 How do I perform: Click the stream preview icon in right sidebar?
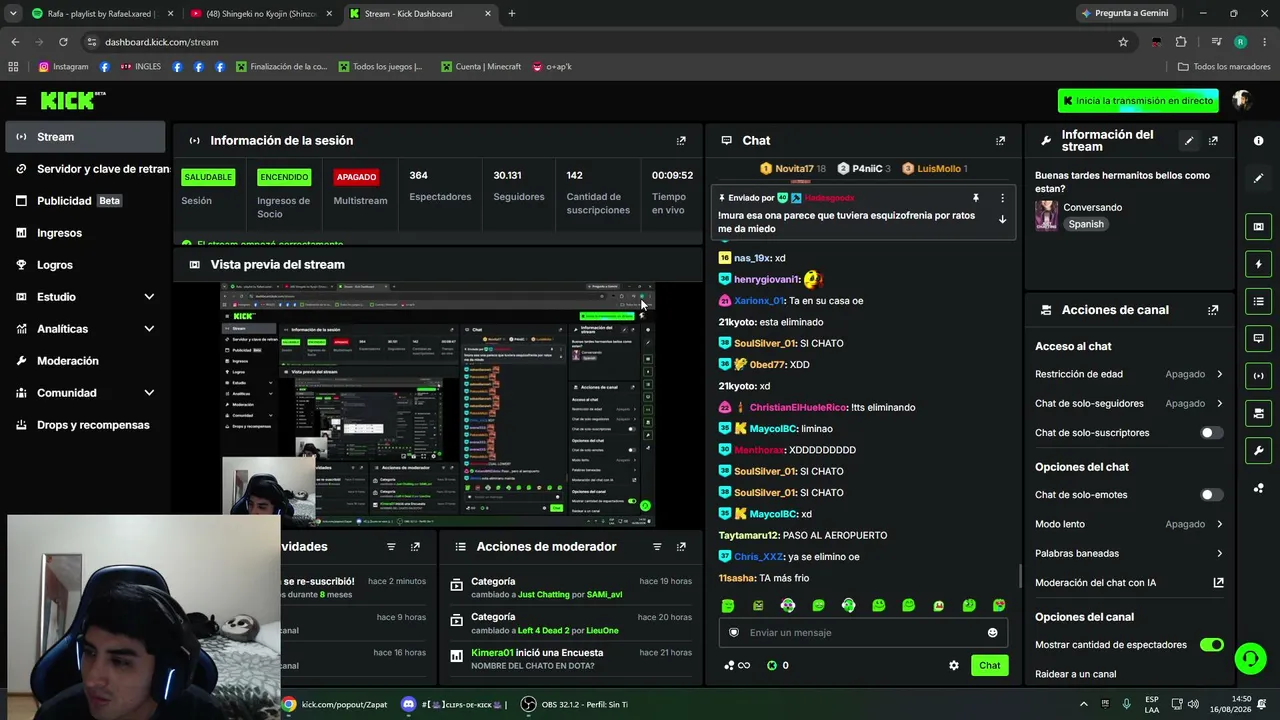point(1258,227)
